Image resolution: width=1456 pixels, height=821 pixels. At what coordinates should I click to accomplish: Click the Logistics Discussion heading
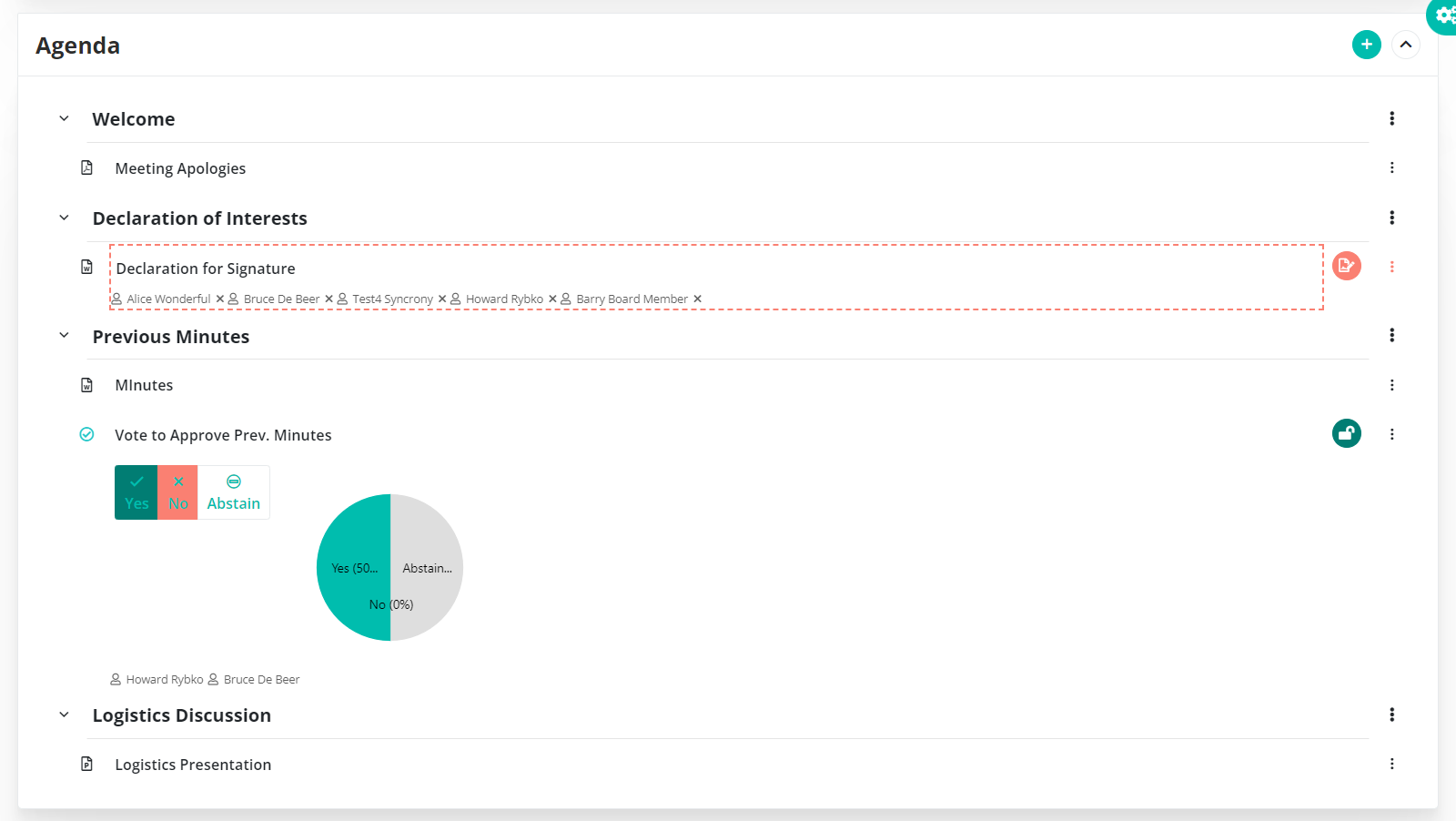(x=182, y=715)
